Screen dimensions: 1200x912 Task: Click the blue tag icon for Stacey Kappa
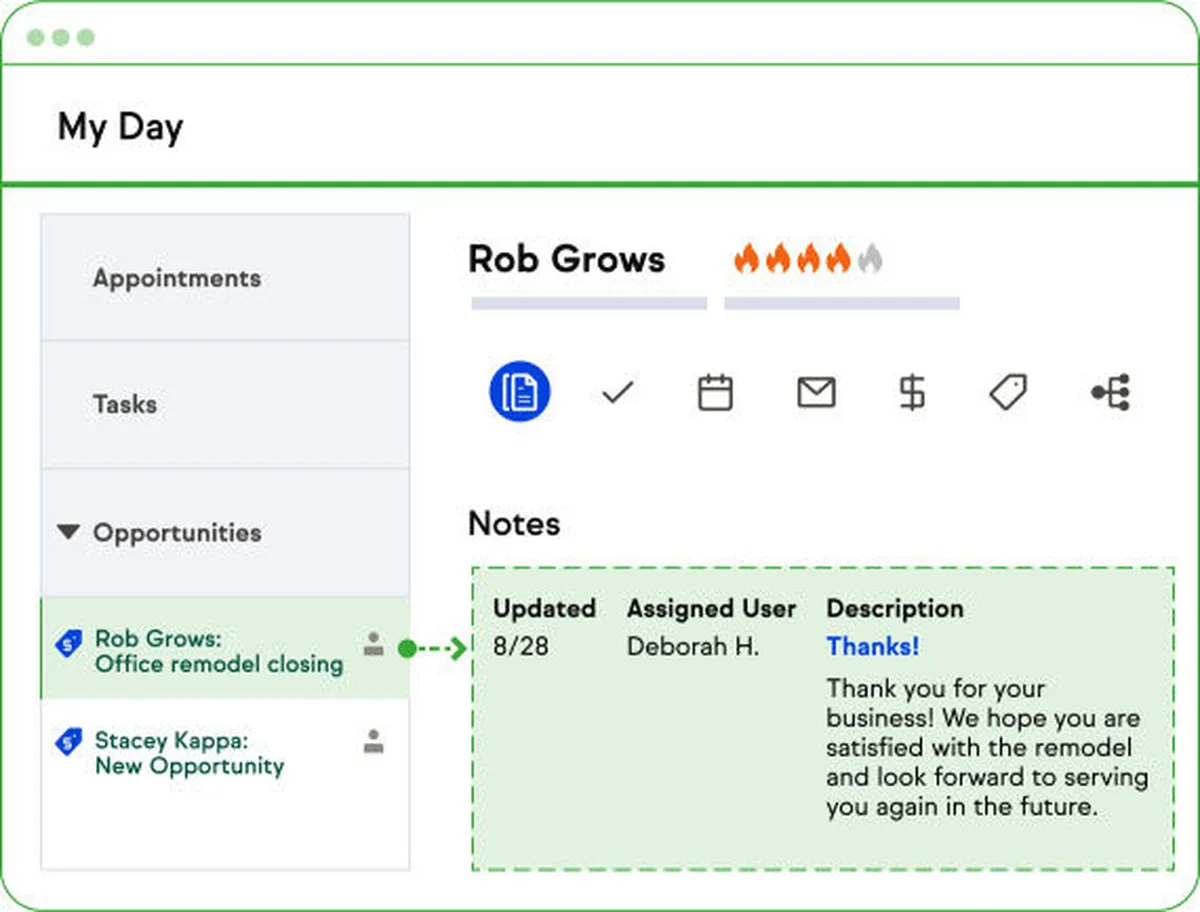[x=68, y=742]
